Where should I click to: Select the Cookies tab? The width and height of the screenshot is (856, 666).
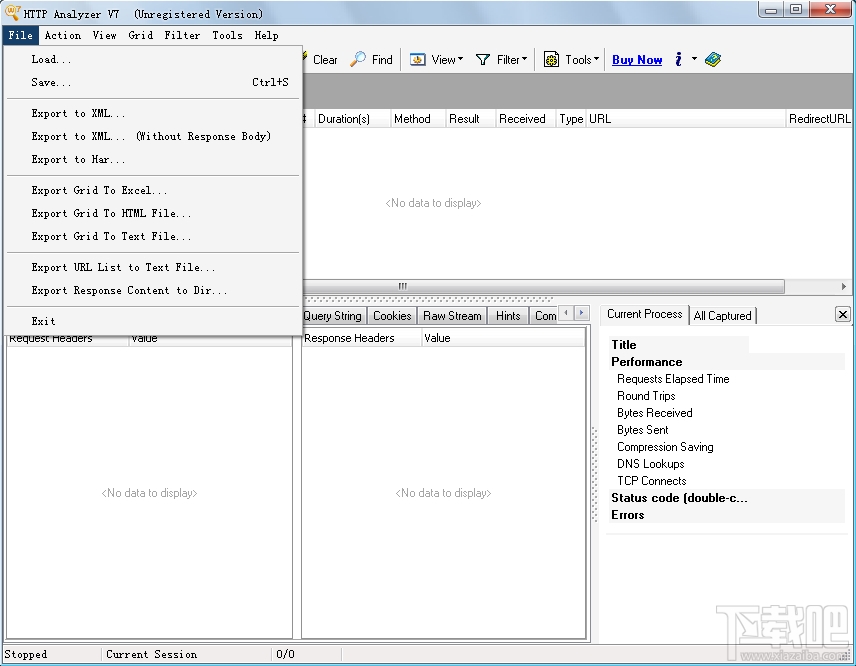click(391, 315)
